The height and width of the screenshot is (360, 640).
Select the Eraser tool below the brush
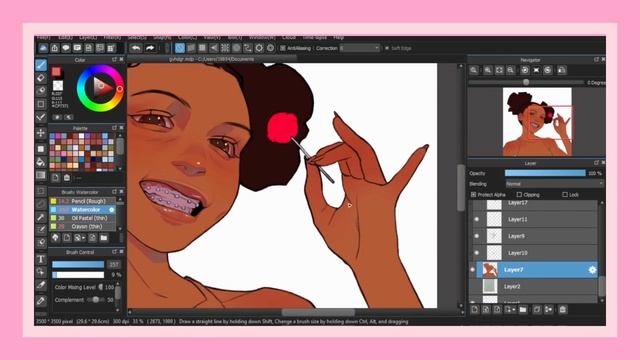(x=41, y=78)
